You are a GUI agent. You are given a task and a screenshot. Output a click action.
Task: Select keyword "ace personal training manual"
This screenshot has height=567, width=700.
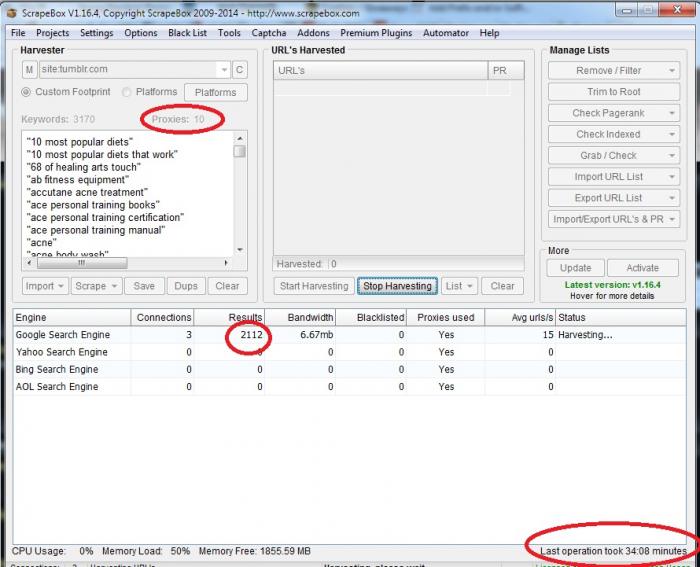(96, 230)
